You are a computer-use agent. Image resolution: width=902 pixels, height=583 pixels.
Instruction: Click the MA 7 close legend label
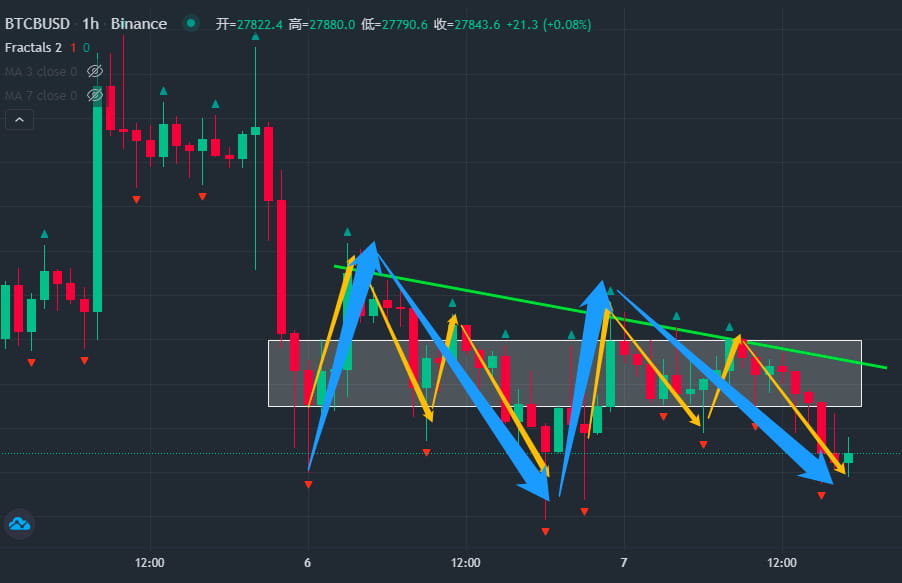coord(41,96)
